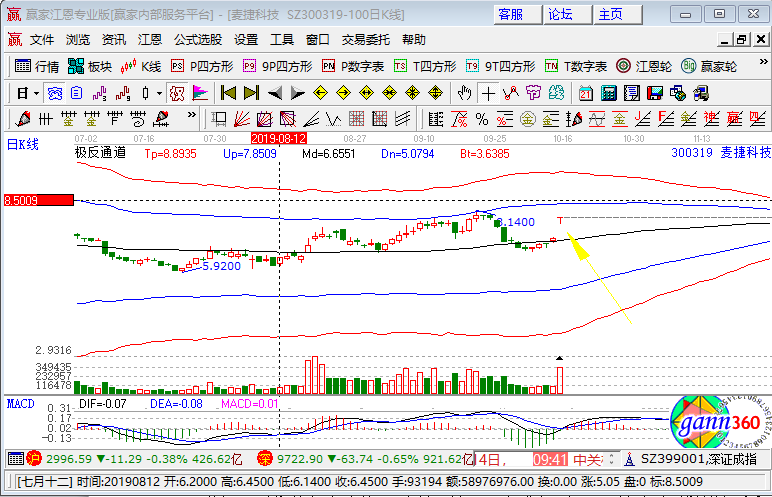Open the T四方形 tool

pyautogui.click(x=425, y=66)
